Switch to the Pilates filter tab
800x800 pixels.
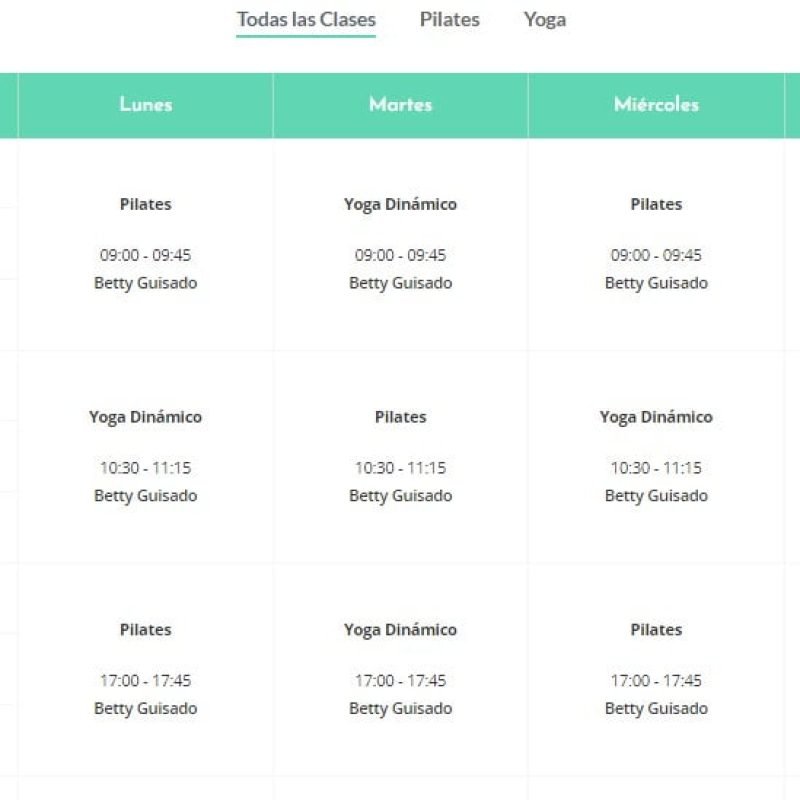(449, 19)
